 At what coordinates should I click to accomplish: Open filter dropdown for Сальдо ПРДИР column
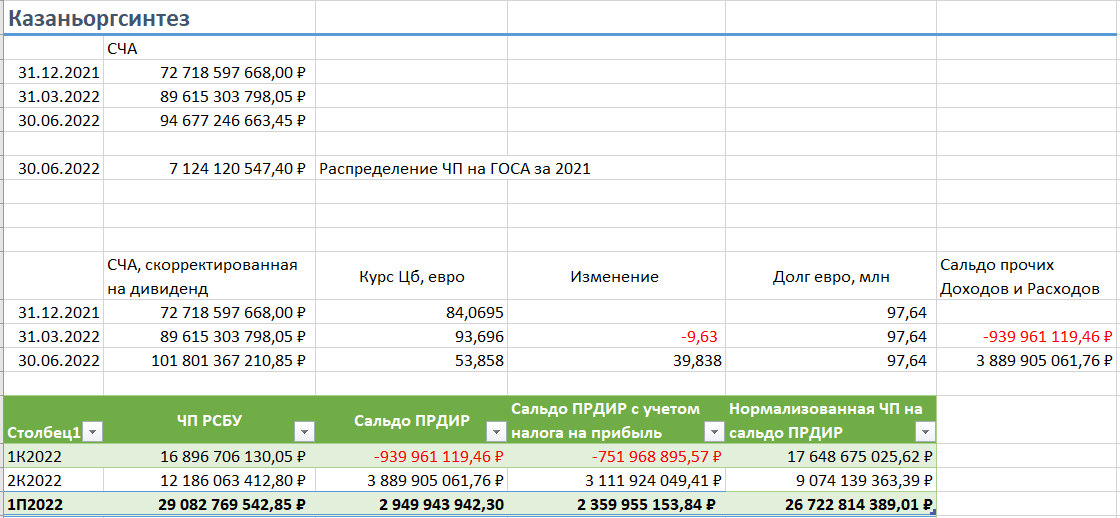tap(496, 432)
